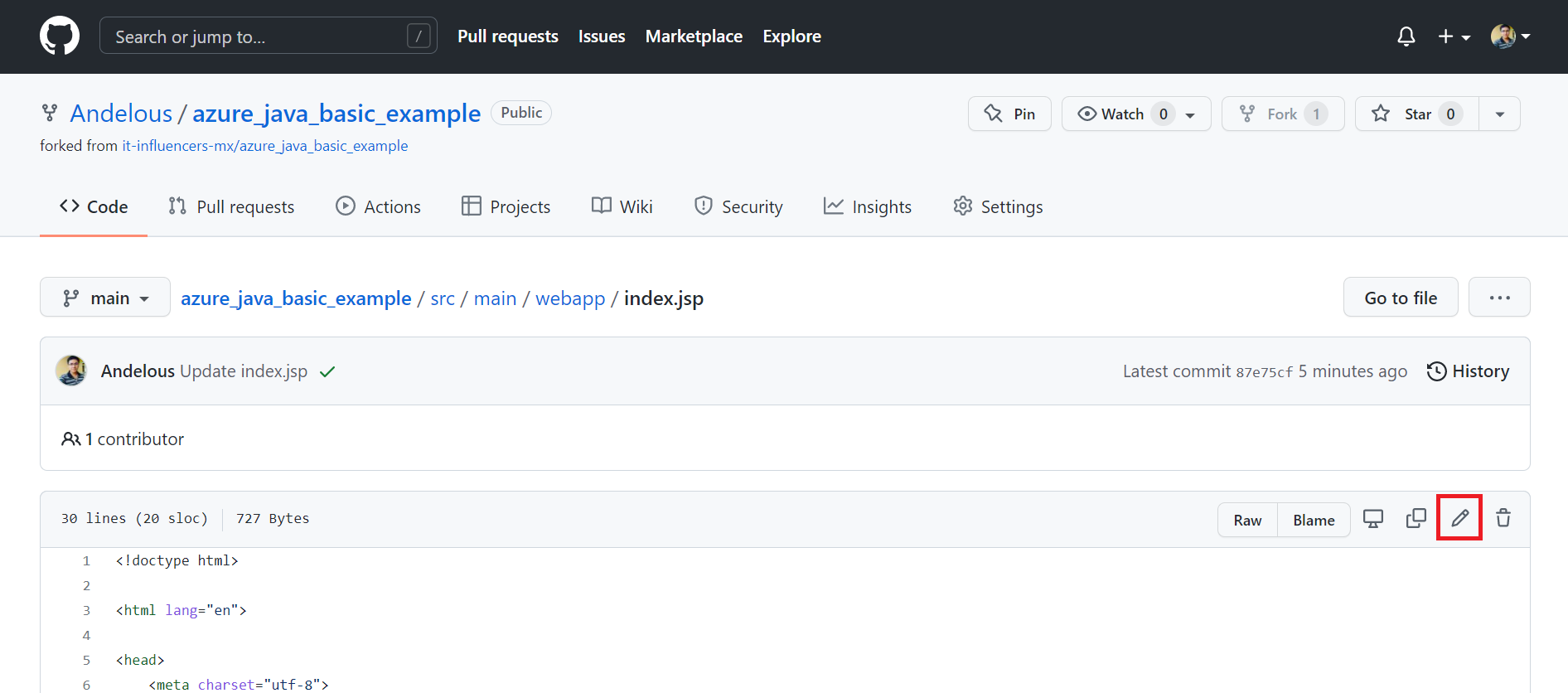Open the main branch selector
Screen dimensions: 1568x693
[x=105, y=298]
